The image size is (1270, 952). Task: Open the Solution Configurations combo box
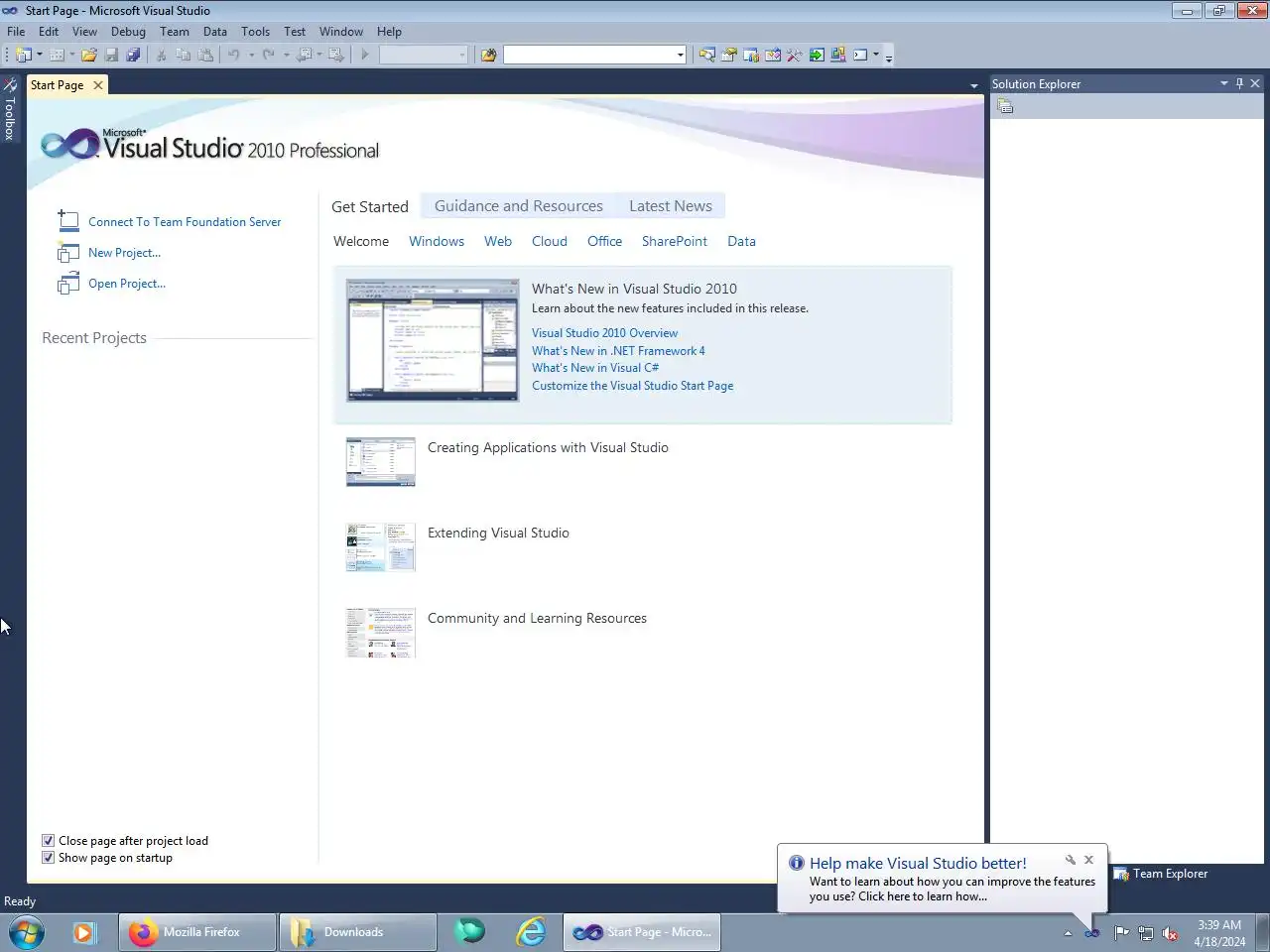point(424,55)
